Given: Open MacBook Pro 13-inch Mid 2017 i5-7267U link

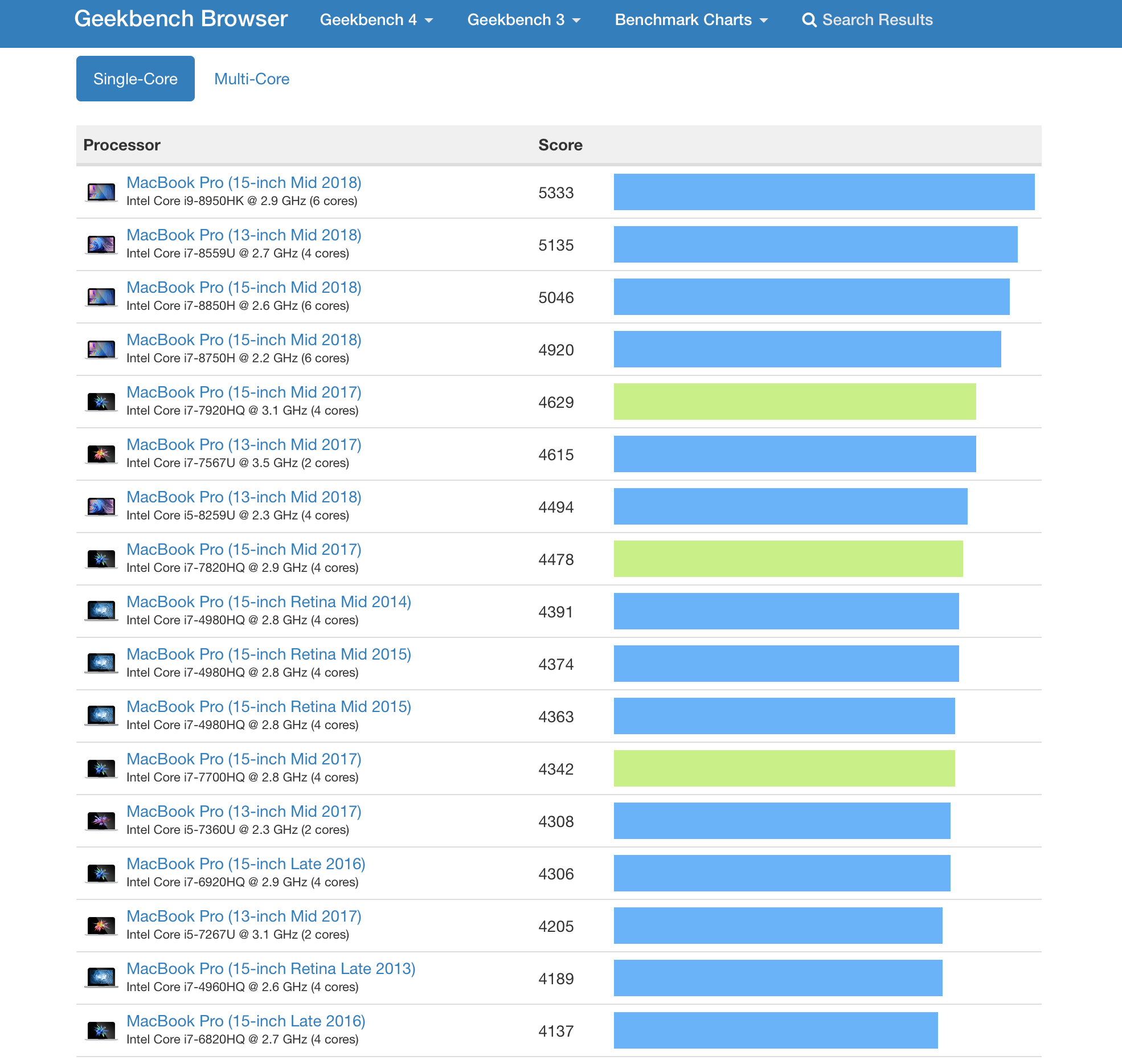Looking at the screenshot, I should click(244, 916).
